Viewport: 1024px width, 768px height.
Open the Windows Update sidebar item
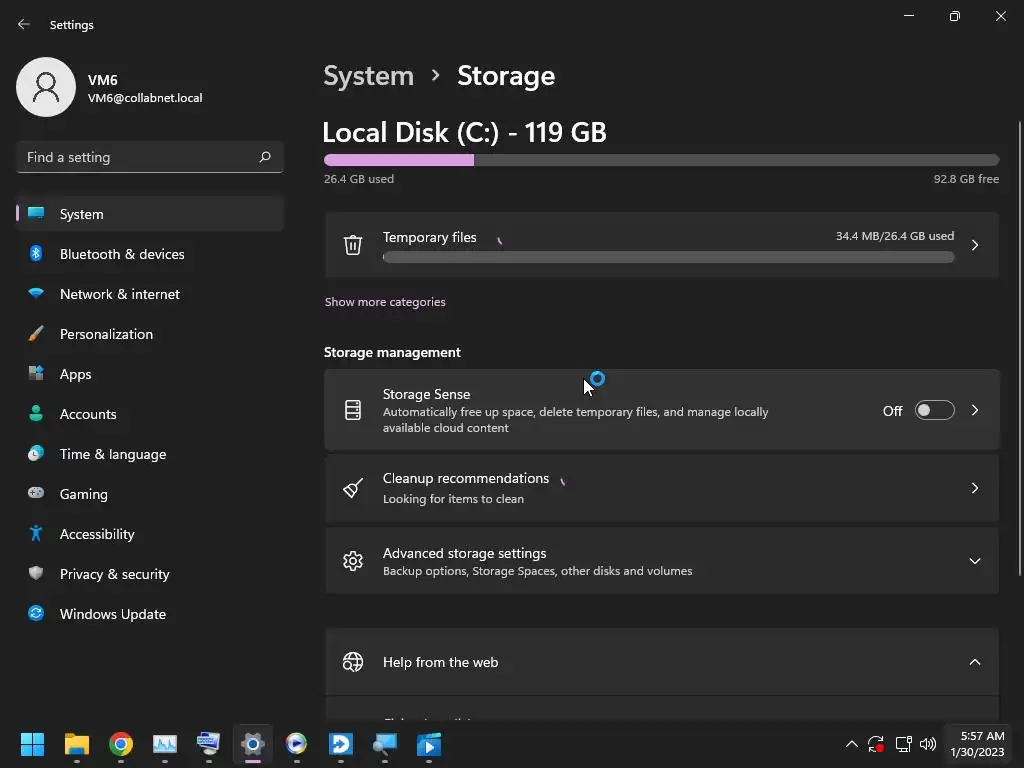pos(112,614)
